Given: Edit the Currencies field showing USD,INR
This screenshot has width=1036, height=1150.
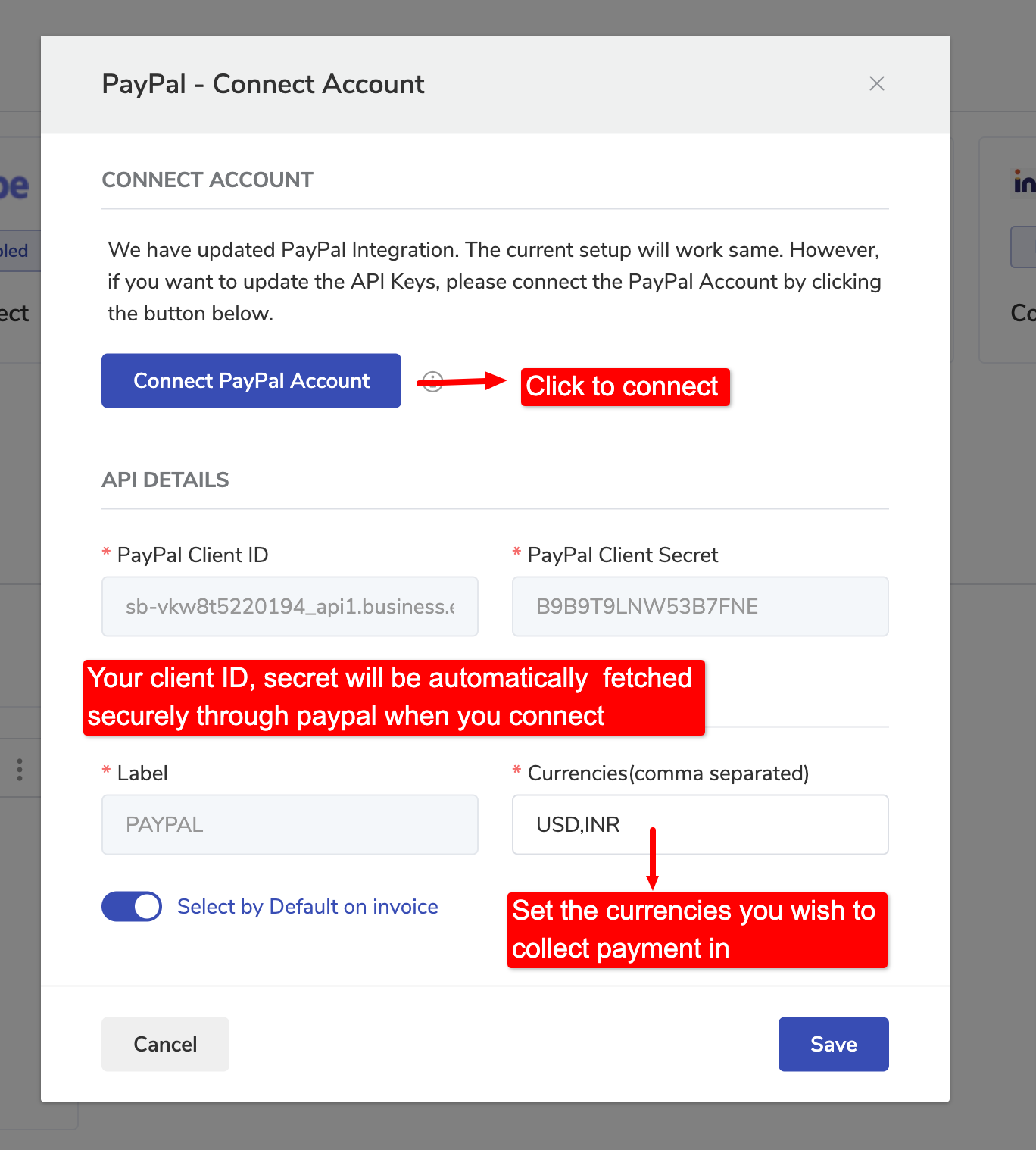Looking at the screenshot, I should coord(700,825).
